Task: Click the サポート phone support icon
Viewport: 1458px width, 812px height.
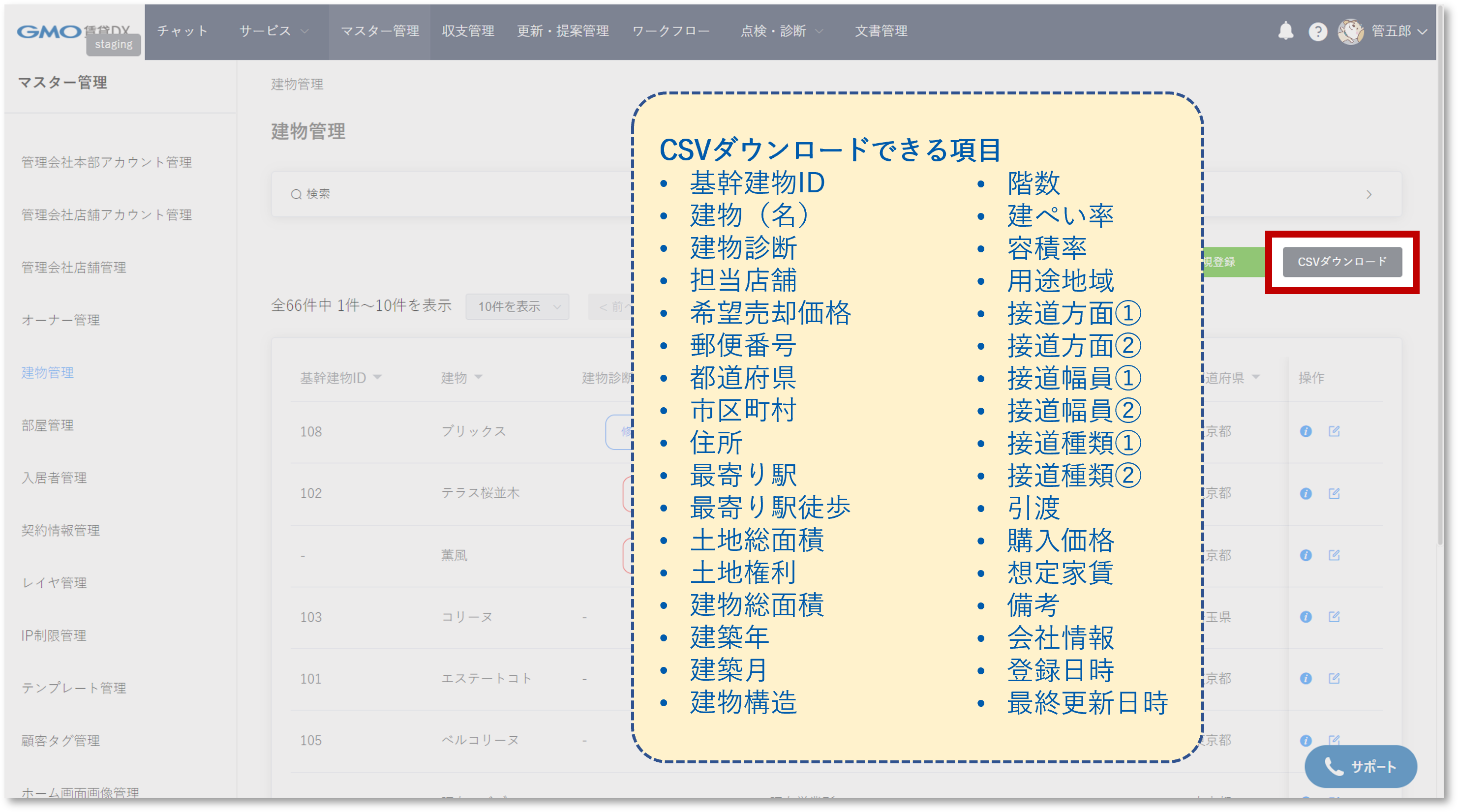Action: point(1334,767)
